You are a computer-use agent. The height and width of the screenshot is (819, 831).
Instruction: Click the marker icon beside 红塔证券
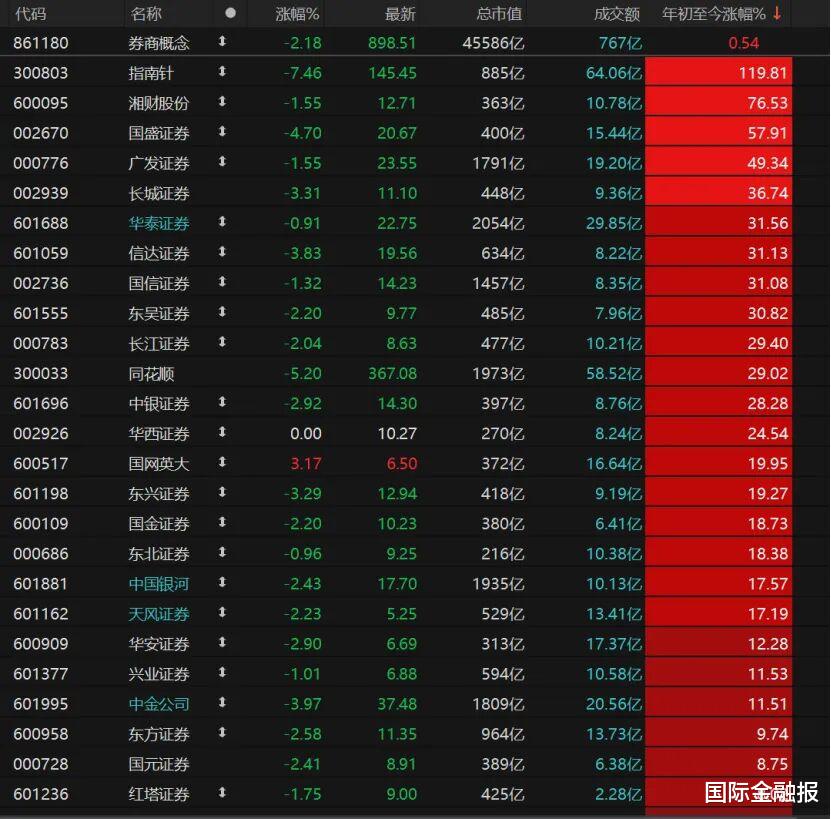[222, 792]
